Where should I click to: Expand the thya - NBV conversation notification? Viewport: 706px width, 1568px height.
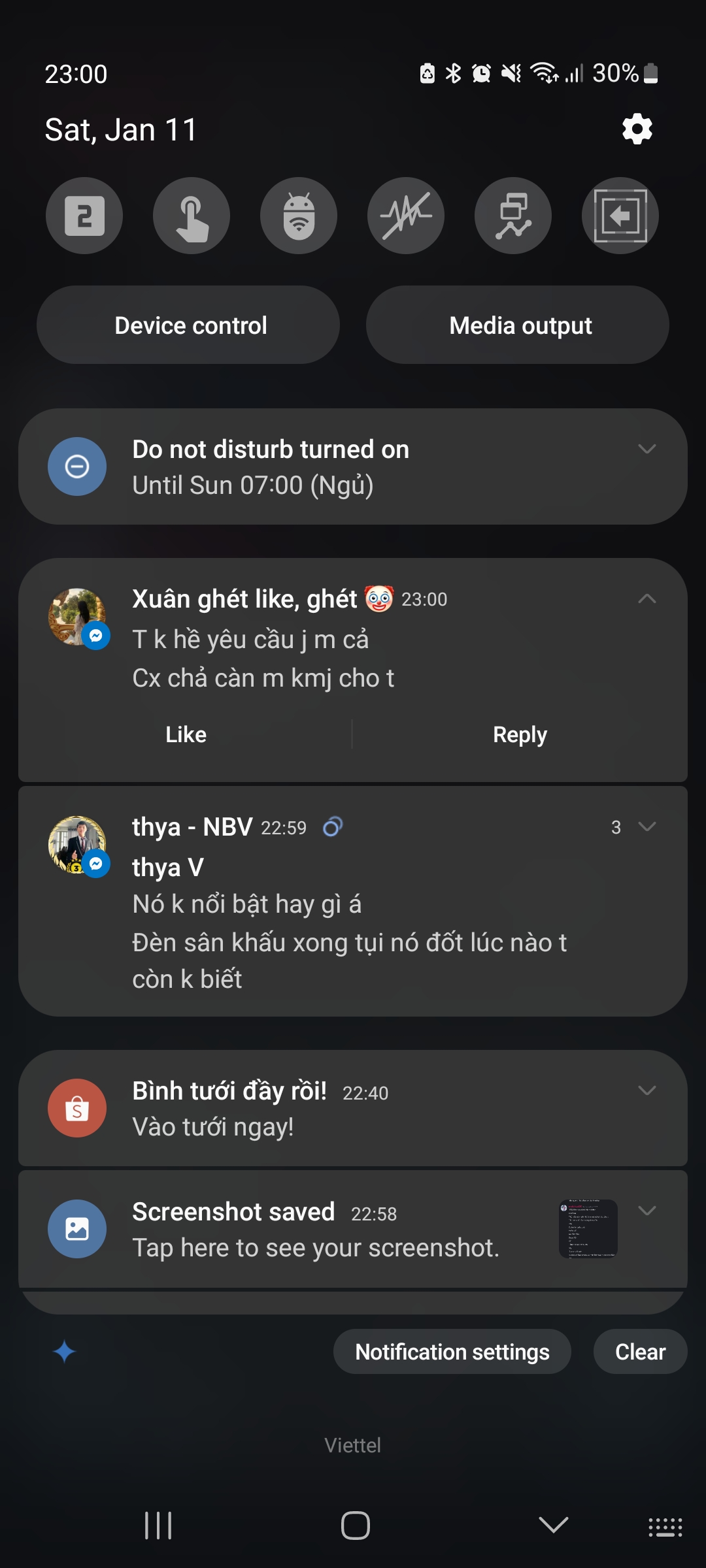pyautogui.click(x=647, y=826)
